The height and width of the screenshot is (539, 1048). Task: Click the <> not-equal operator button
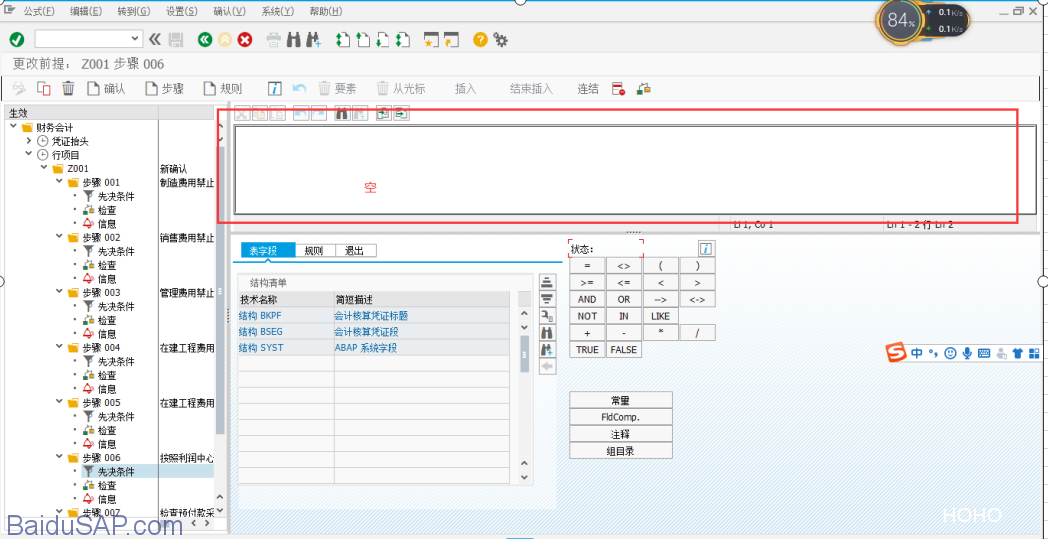coord(624,265)
